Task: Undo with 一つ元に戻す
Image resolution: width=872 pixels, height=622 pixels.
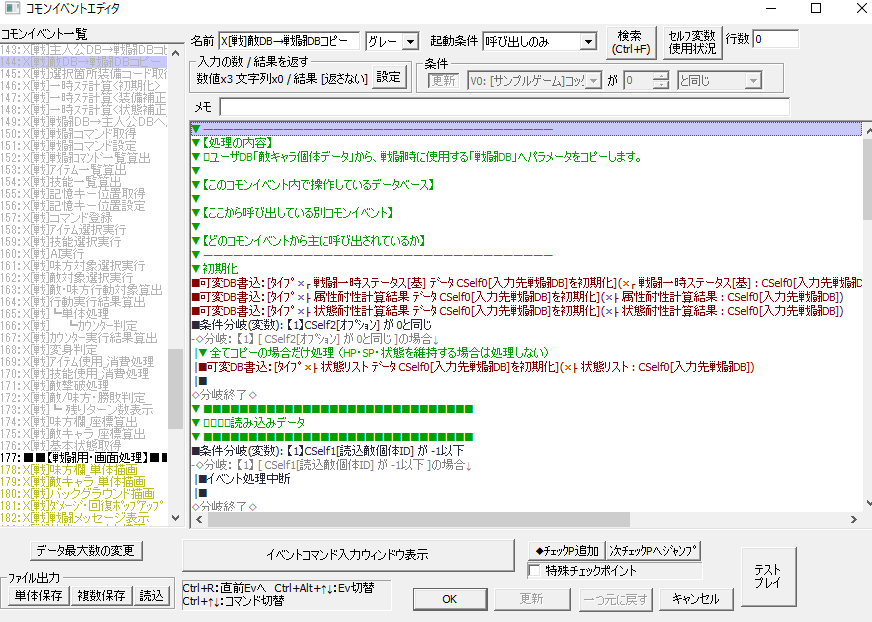Action: [x=615, y=599]
